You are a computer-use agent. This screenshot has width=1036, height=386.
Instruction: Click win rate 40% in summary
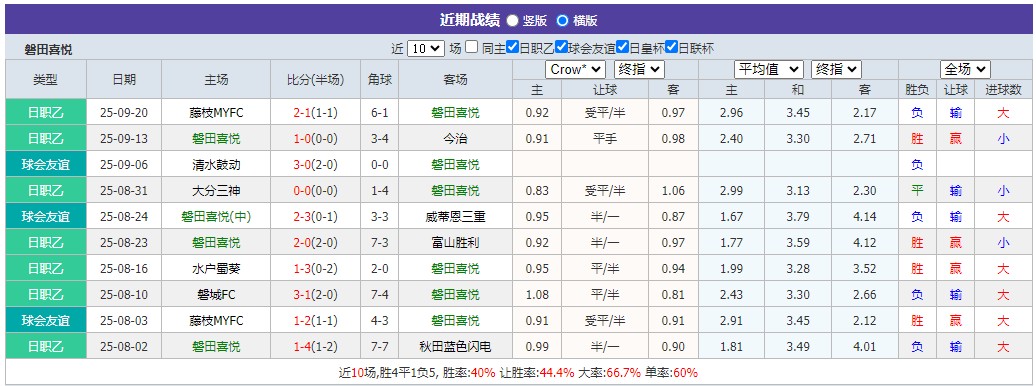[x=483, y=373]
